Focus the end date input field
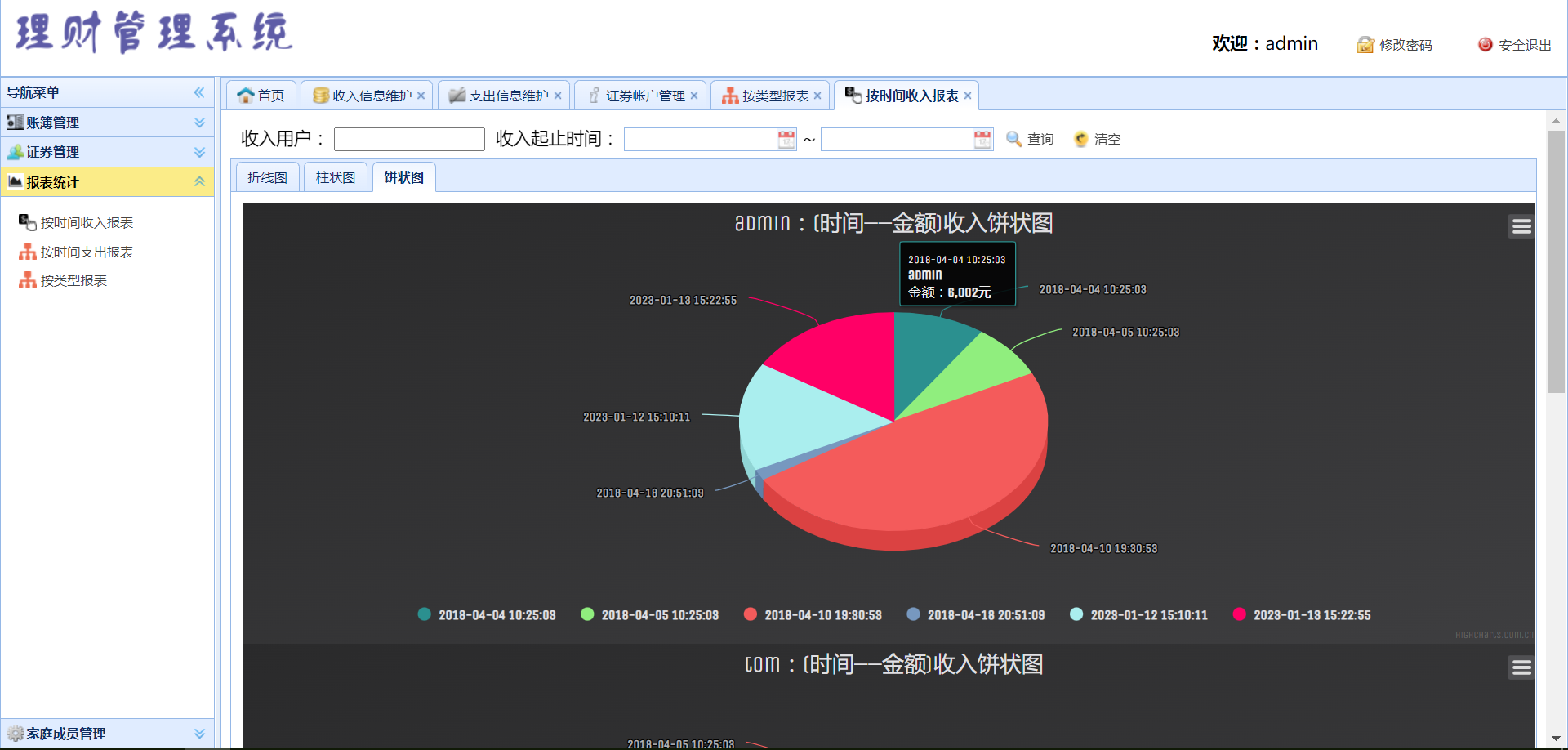Screen dimensions: 1568x750 point(897,139)
